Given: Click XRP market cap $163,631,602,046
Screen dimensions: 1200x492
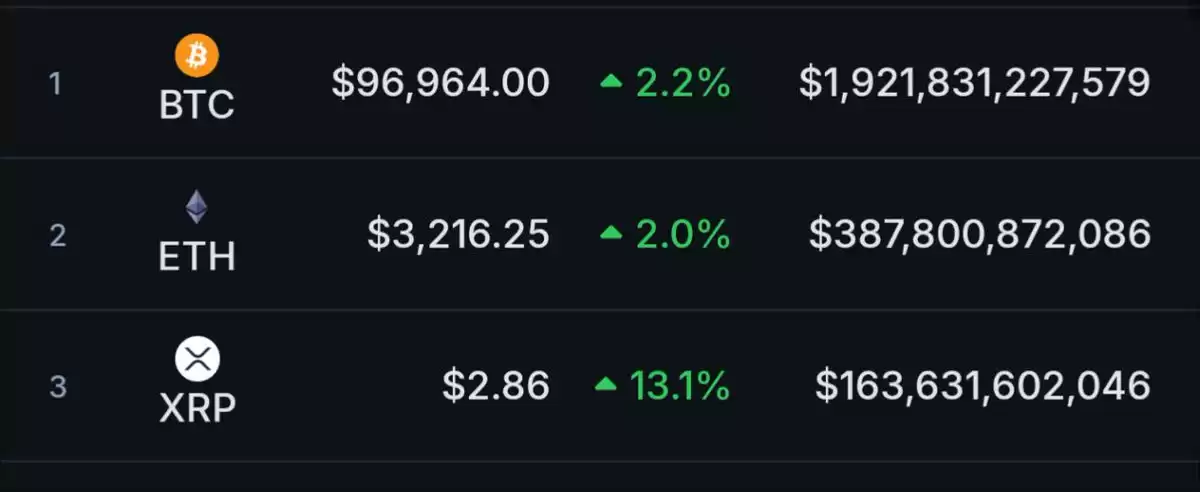Looking at the screenshot, I should (983, 385).
